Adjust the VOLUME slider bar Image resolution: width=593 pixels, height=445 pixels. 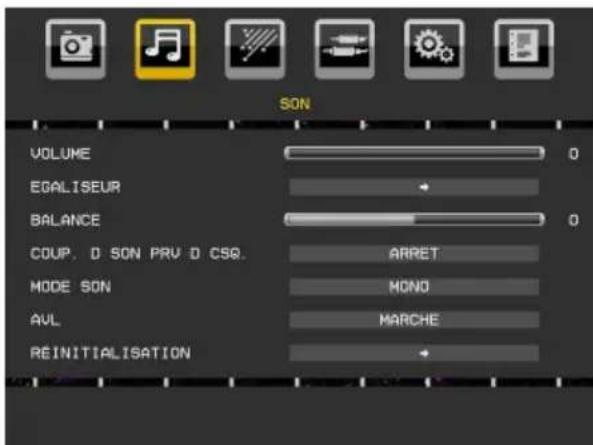pyautogui.click(x=414, y=153)
